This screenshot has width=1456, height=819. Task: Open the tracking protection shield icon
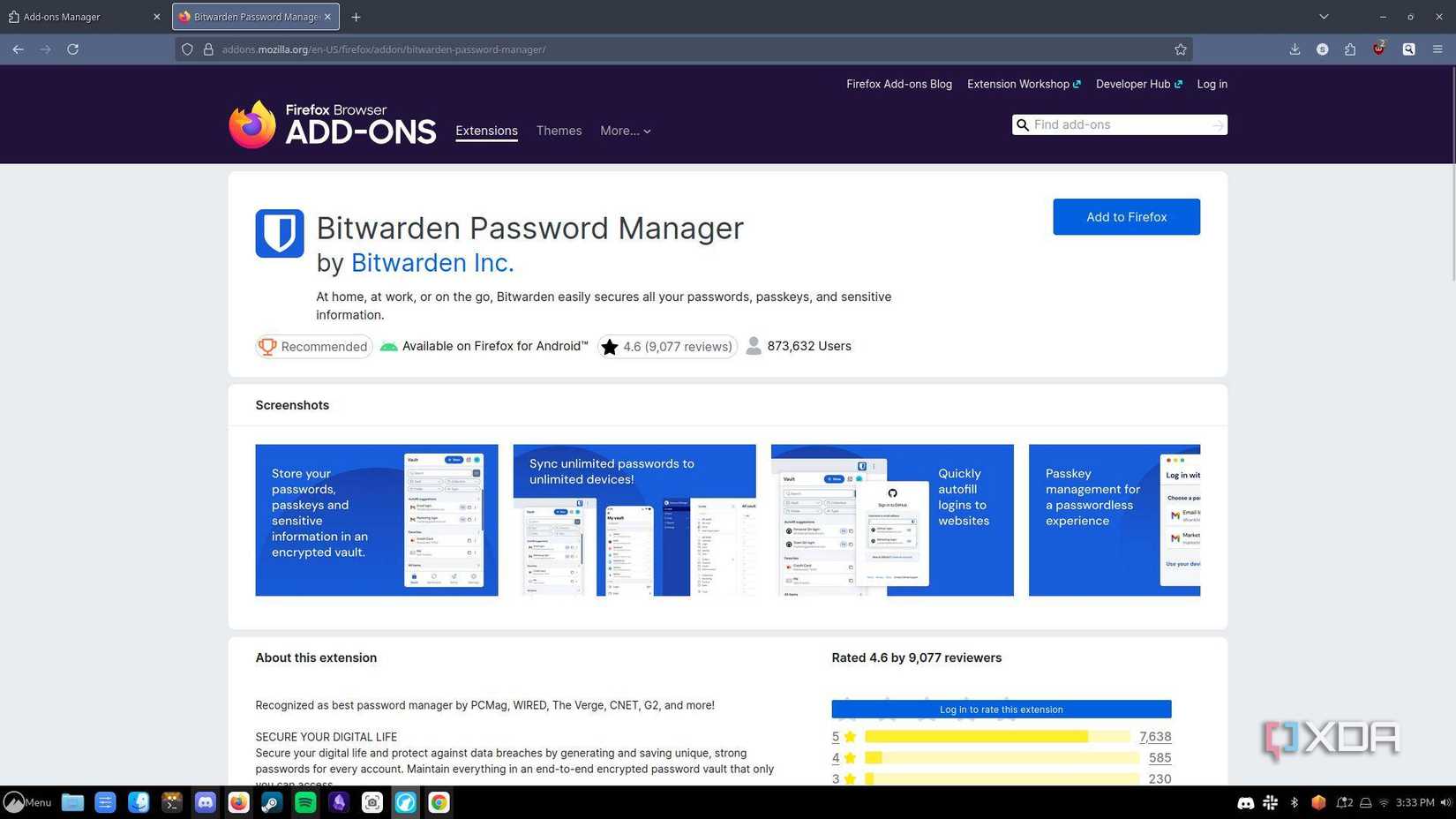point(187,49)
